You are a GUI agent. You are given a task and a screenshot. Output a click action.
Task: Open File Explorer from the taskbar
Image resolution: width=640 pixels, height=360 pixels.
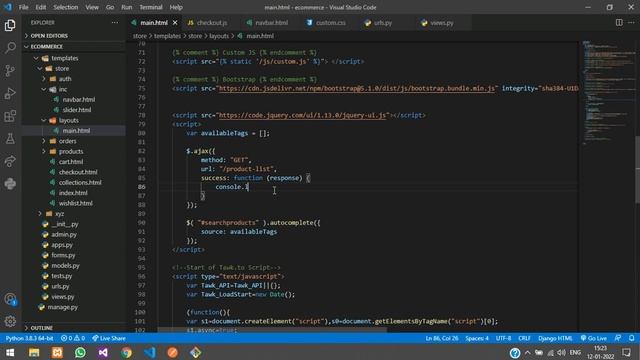(x=34, y=352)
